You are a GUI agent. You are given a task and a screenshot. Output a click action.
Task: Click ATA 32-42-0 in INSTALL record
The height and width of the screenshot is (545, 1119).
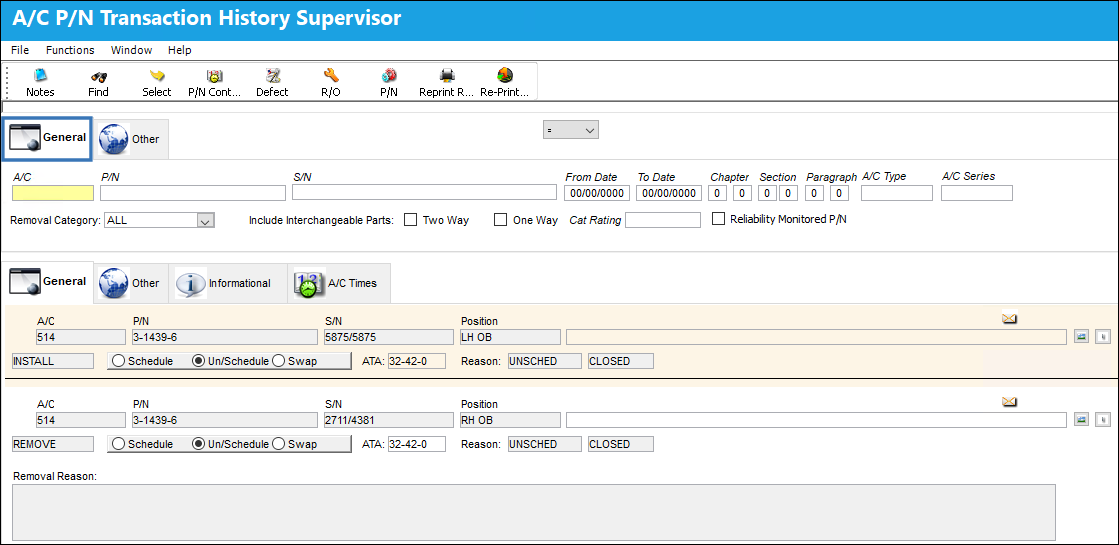(417, 361)
